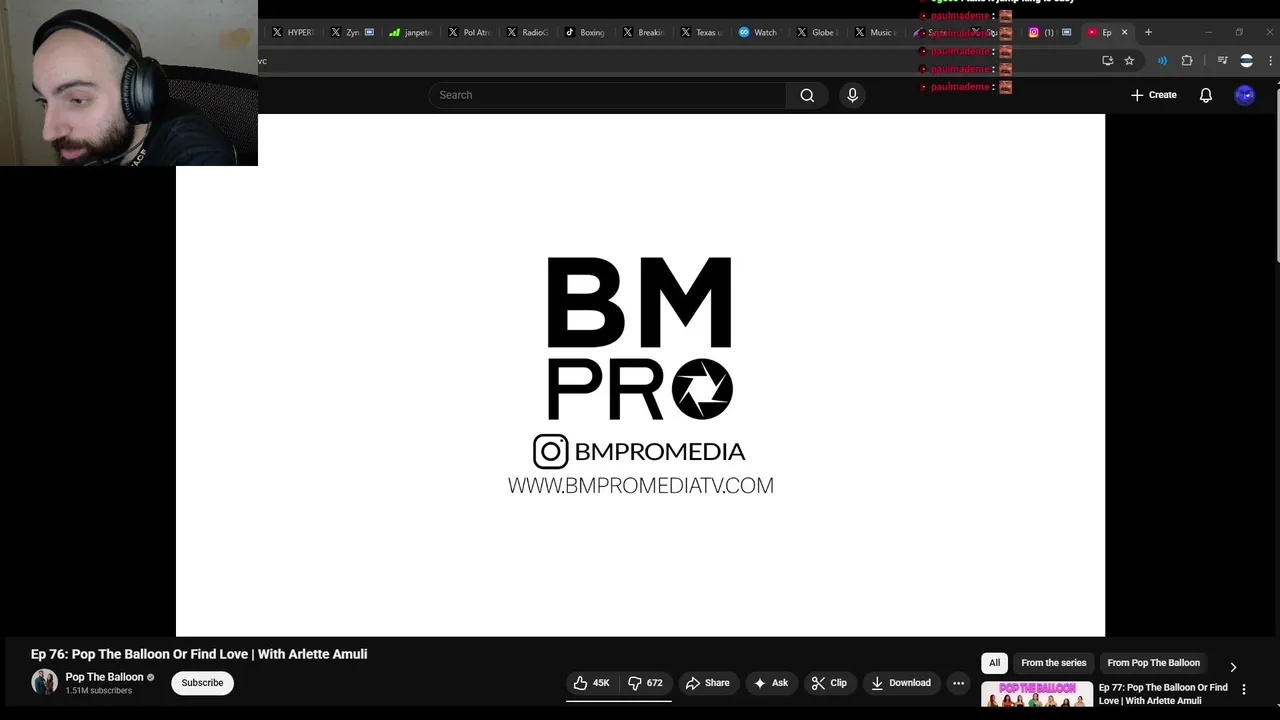
Task: Switch to the Instagram (1) browser tab
Action: [1049, 32]
